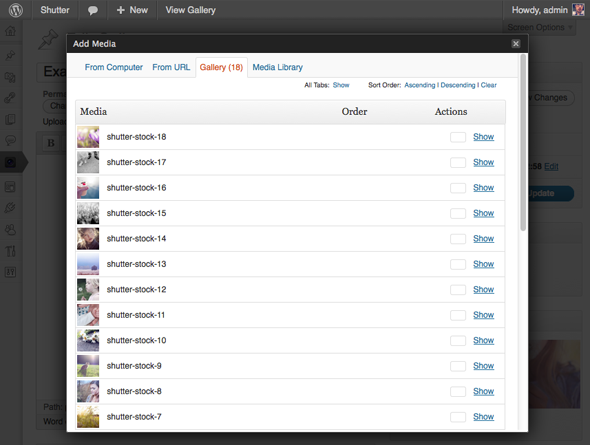Click order field for shutter-stock-14
The image size is (590, 445).
pyautogui.click(x=458, y=239)
